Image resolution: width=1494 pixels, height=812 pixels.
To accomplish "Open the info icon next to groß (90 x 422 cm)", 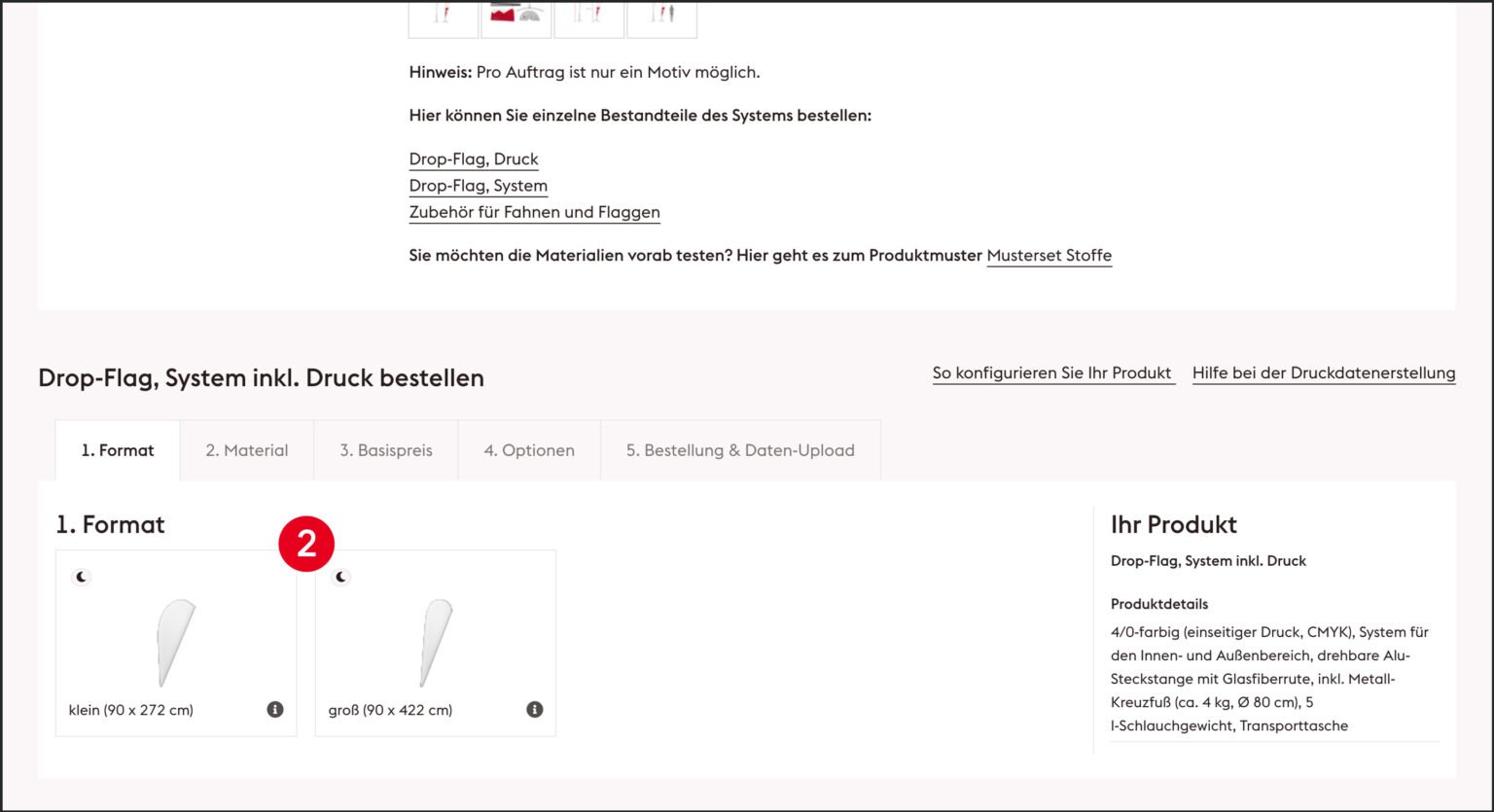I will point(533,709).
